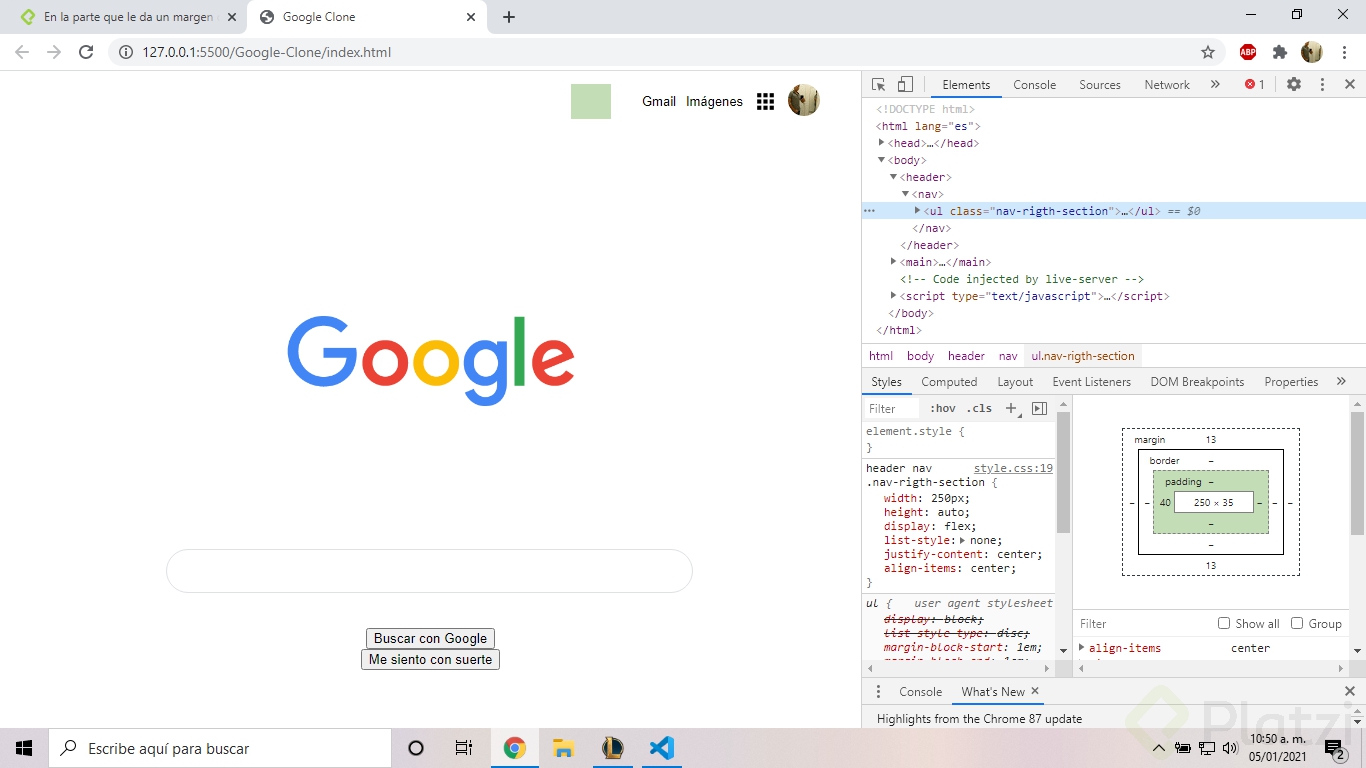The image size is (1366, 768).
Task: View site information icon in address bar
Action: pos(126,52)
